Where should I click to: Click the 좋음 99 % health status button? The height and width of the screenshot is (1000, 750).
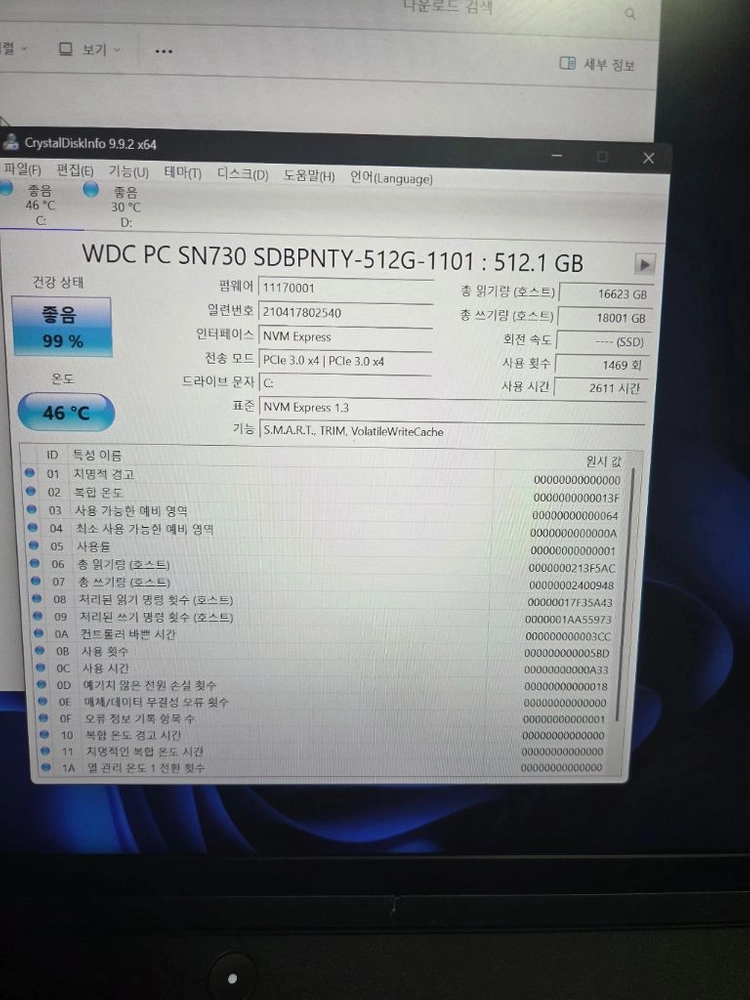point(61,327)
